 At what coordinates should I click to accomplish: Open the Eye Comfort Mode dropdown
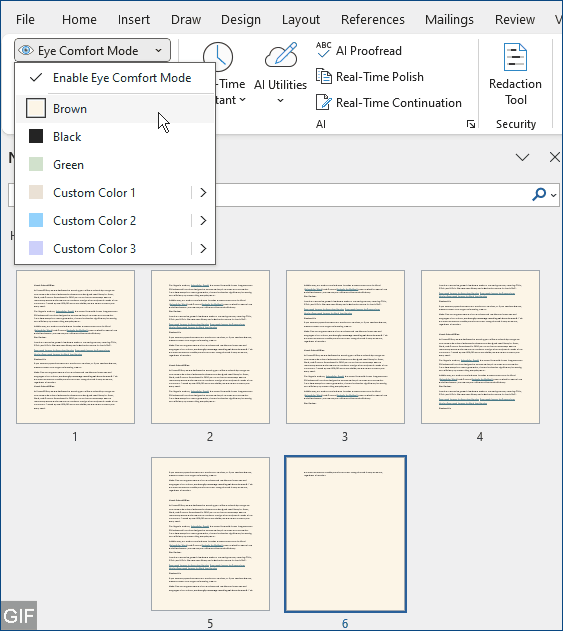(93, 51)
